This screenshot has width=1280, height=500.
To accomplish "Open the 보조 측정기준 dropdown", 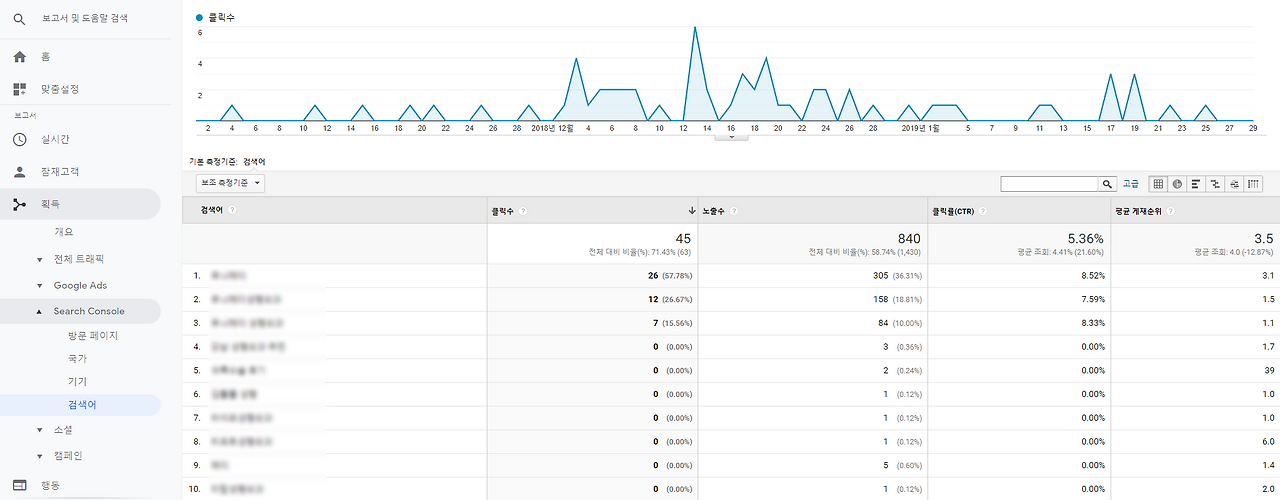I will 230,184.
